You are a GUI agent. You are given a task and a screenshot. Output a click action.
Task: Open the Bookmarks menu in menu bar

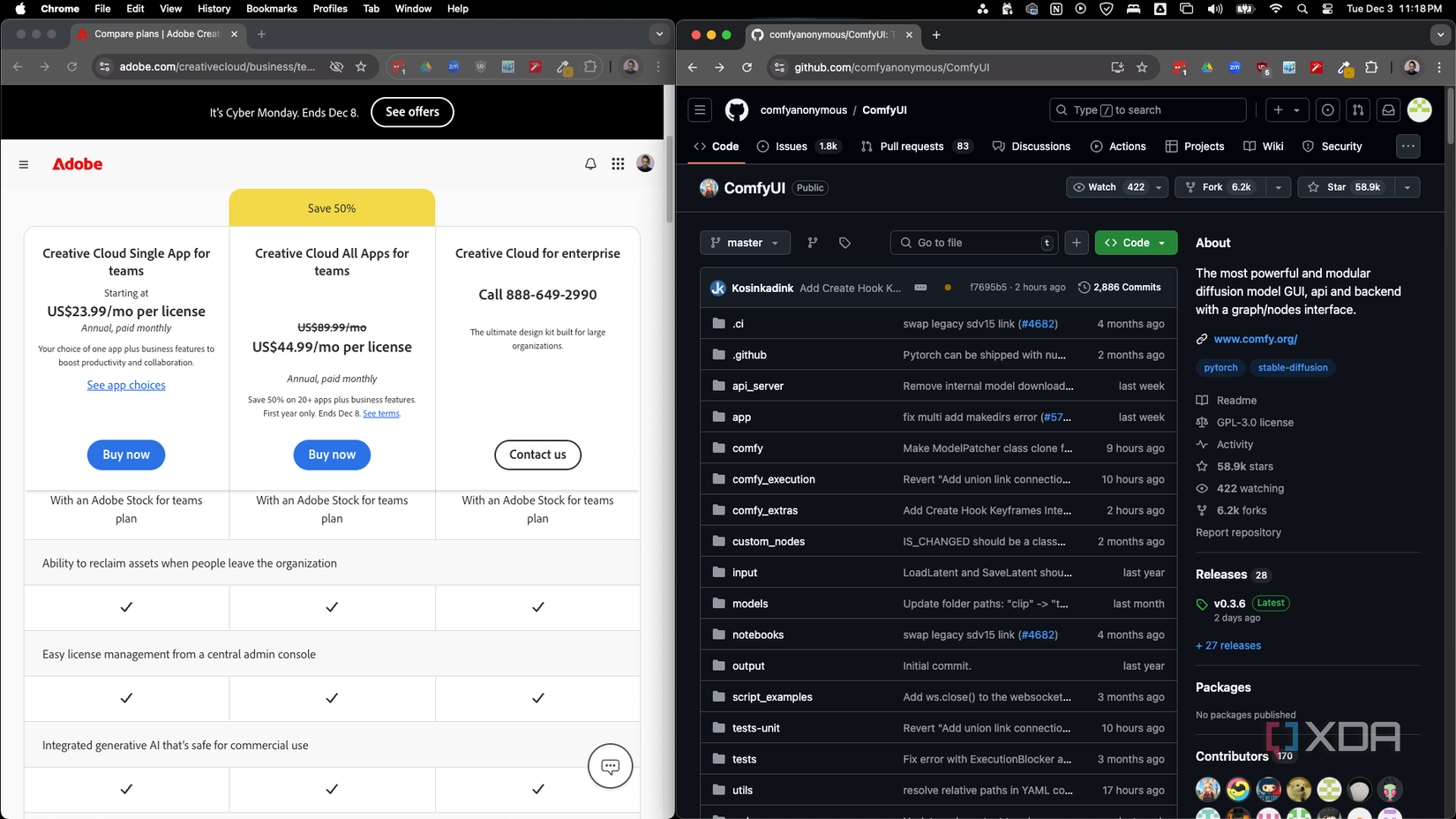pos(271,9)
